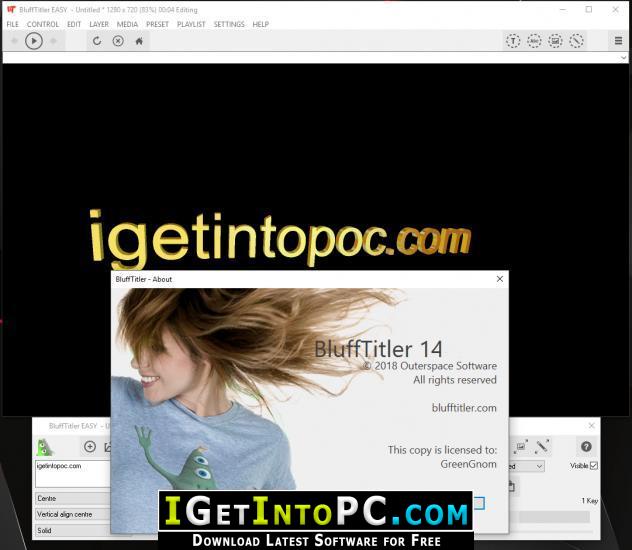
Task: Open the FILE menu
Action: click(13, 24)
